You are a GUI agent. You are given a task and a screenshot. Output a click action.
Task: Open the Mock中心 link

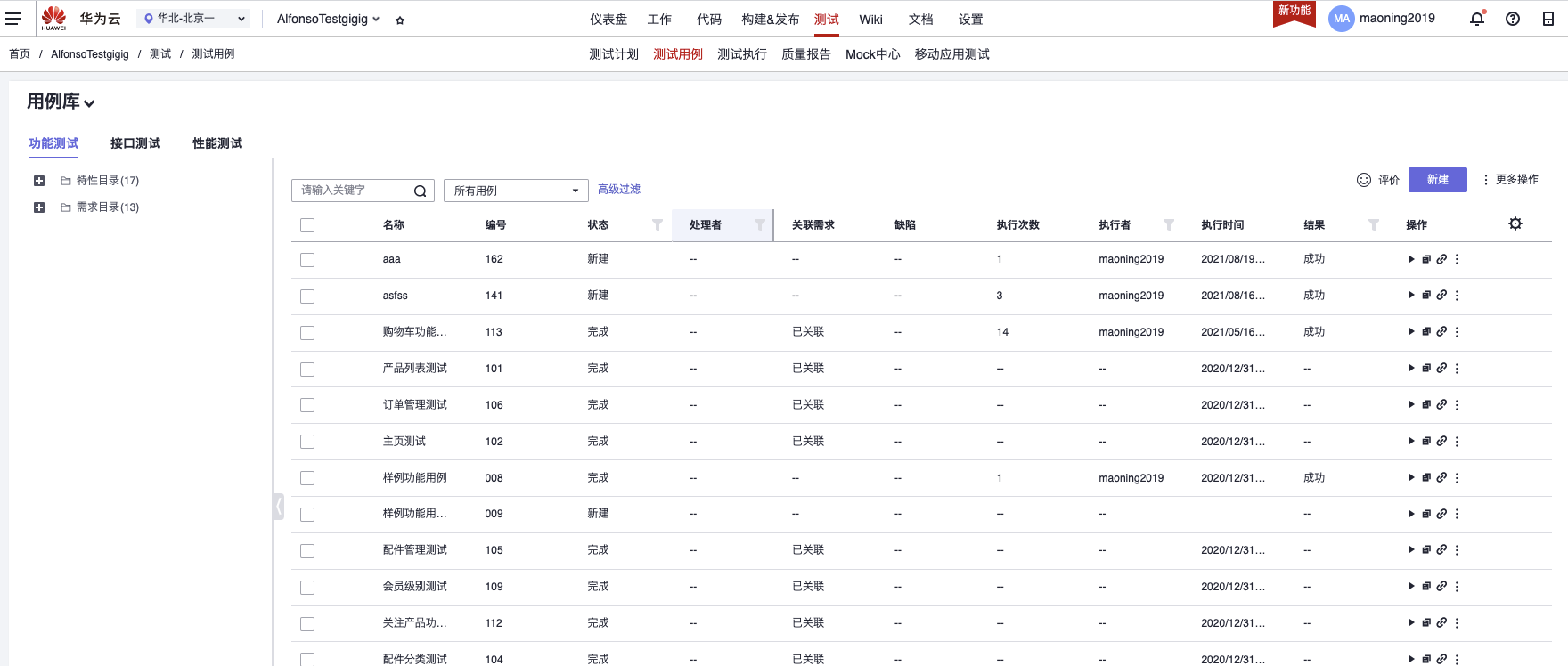[873, 54]
